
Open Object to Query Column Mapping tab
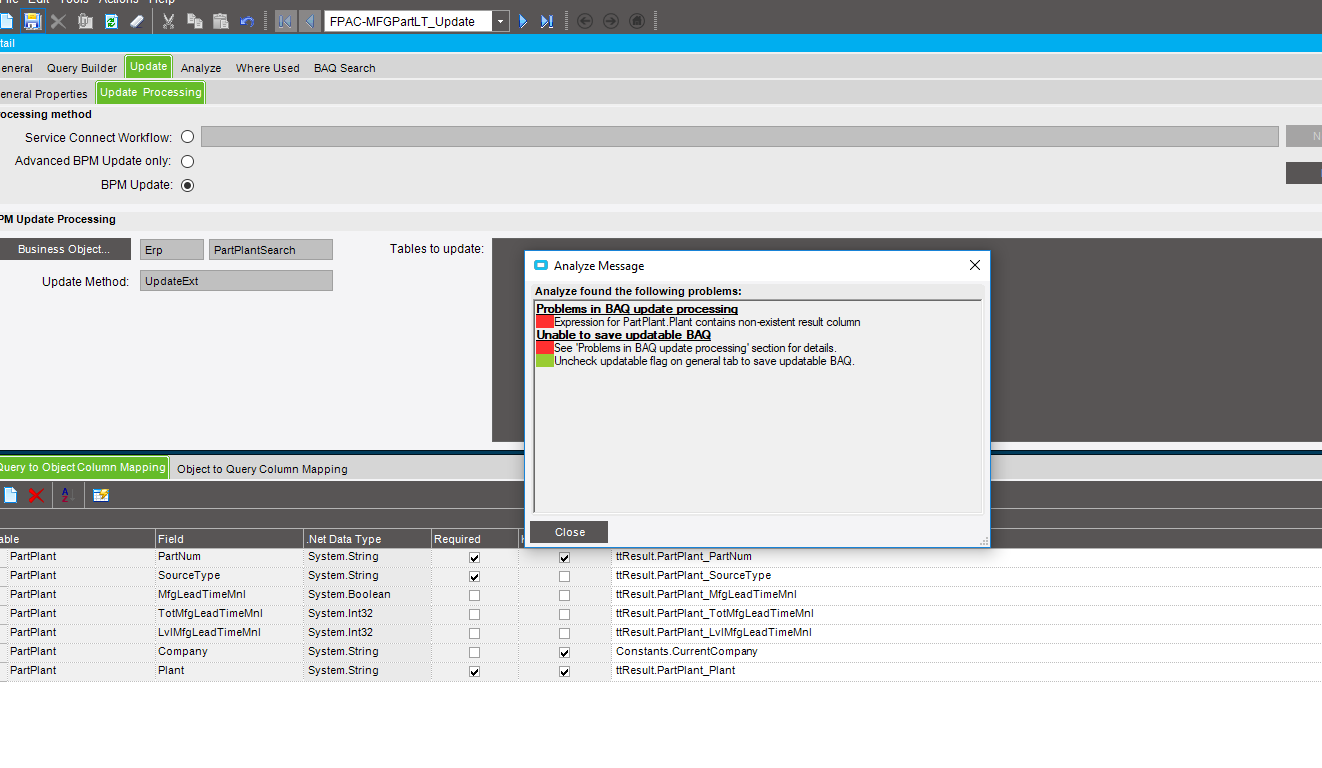[x=262, y=469]
